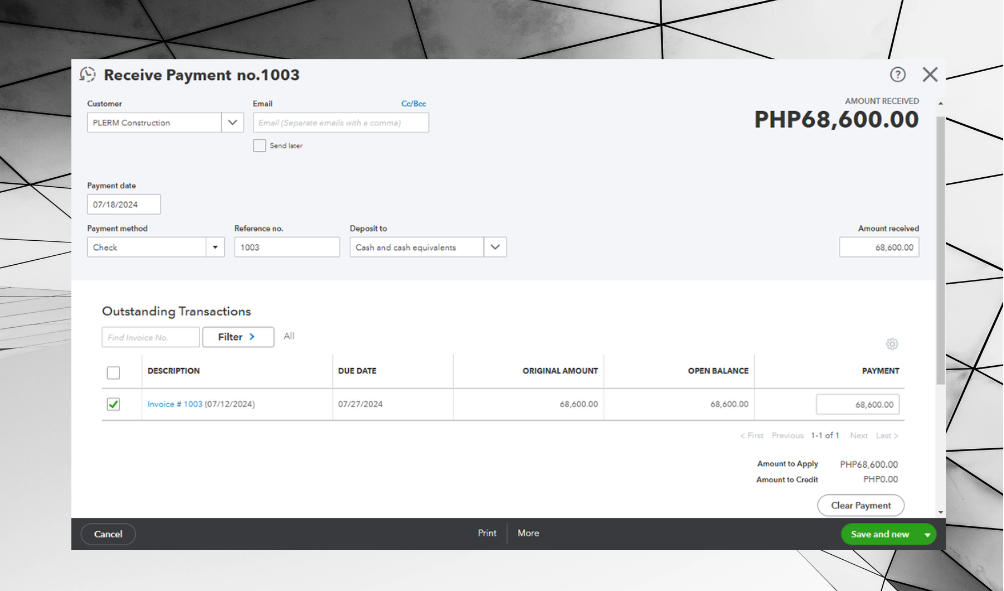Click Print in the bottom bar
1004x591 pixels.
click(x=487, y=533)
